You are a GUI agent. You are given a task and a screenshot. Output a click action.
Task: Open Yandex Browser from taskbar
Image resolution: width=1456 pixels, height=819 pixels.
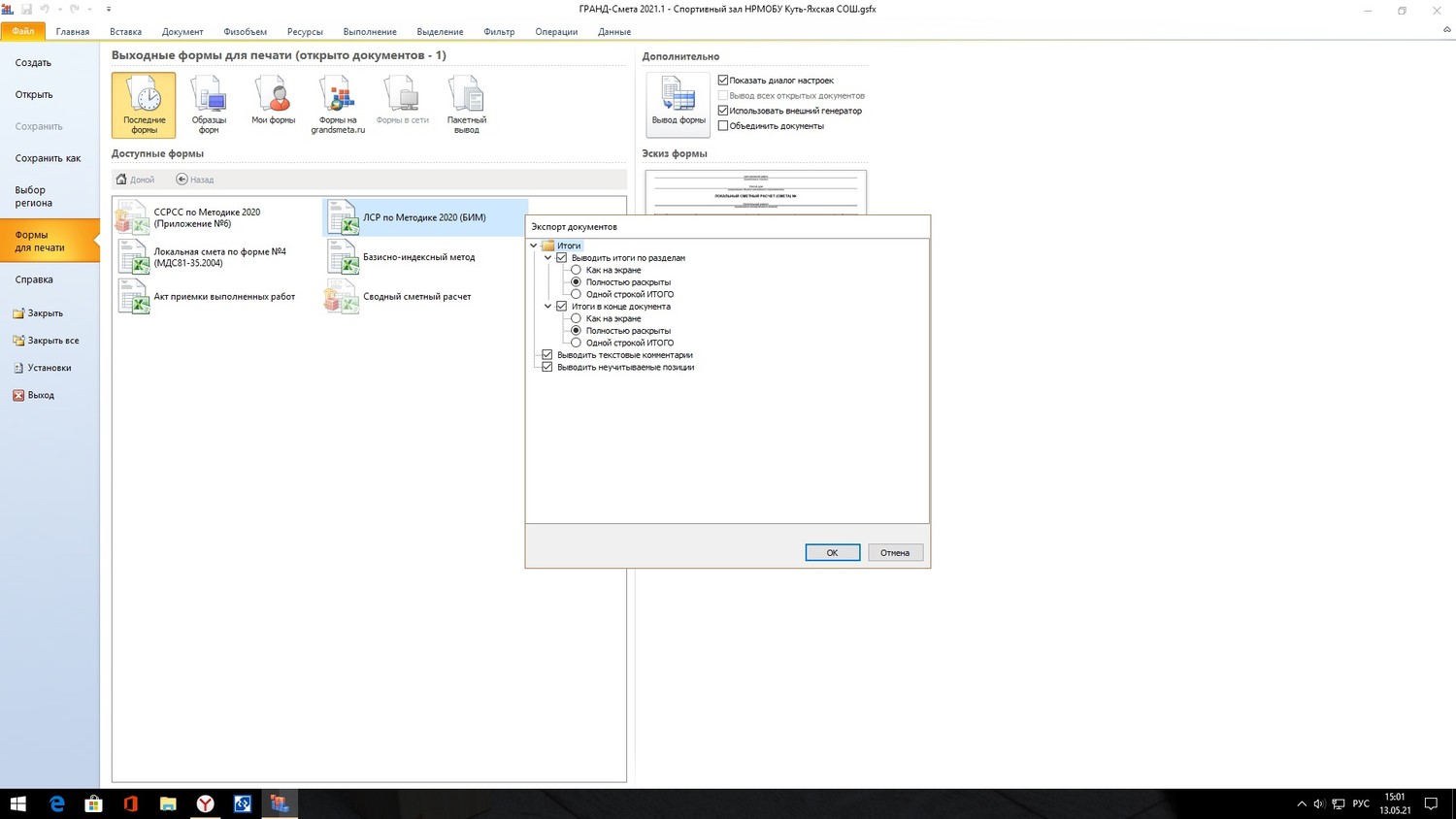tap(206, 803)
